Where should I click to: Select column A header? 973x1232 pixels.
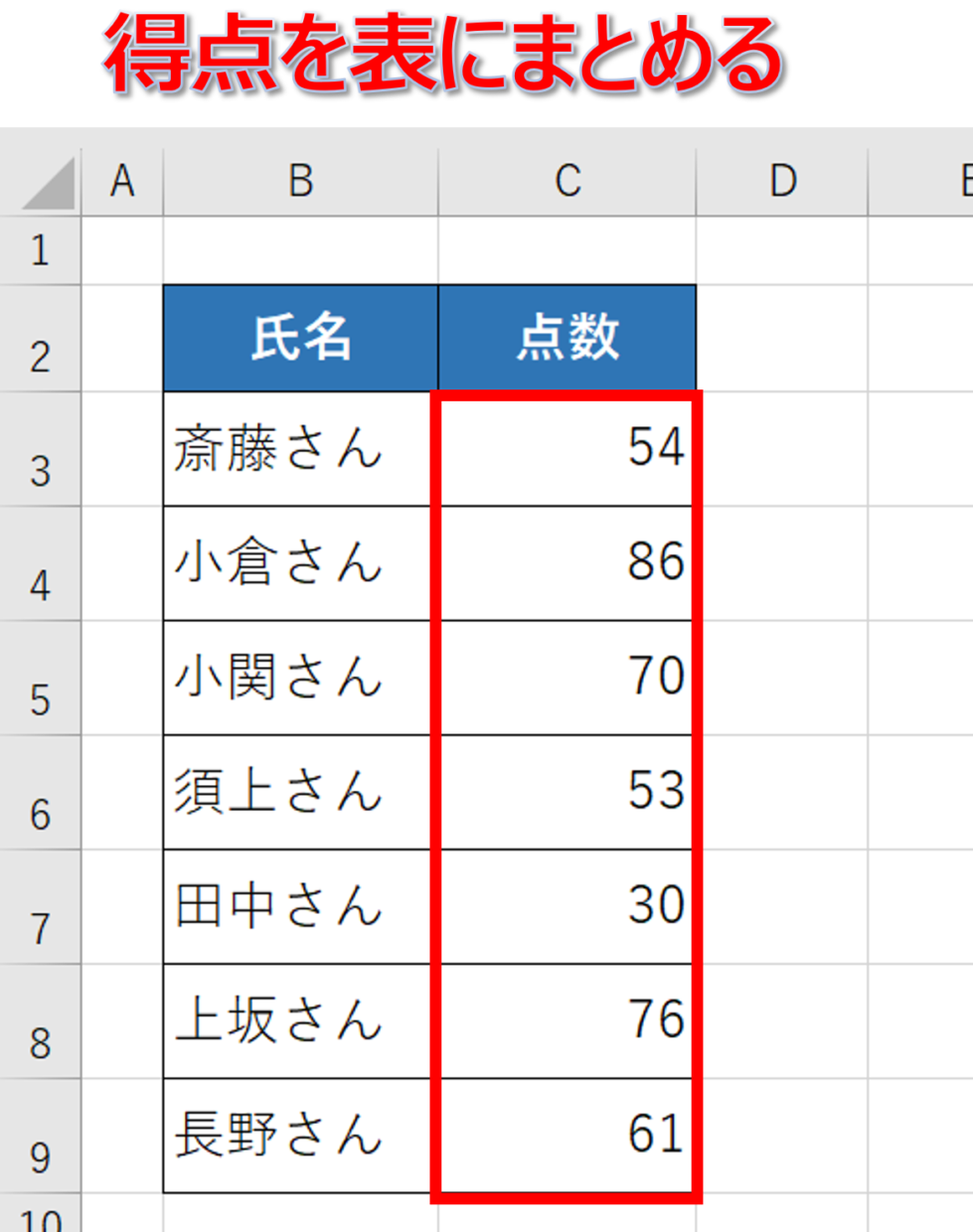[x=122, y=182]
